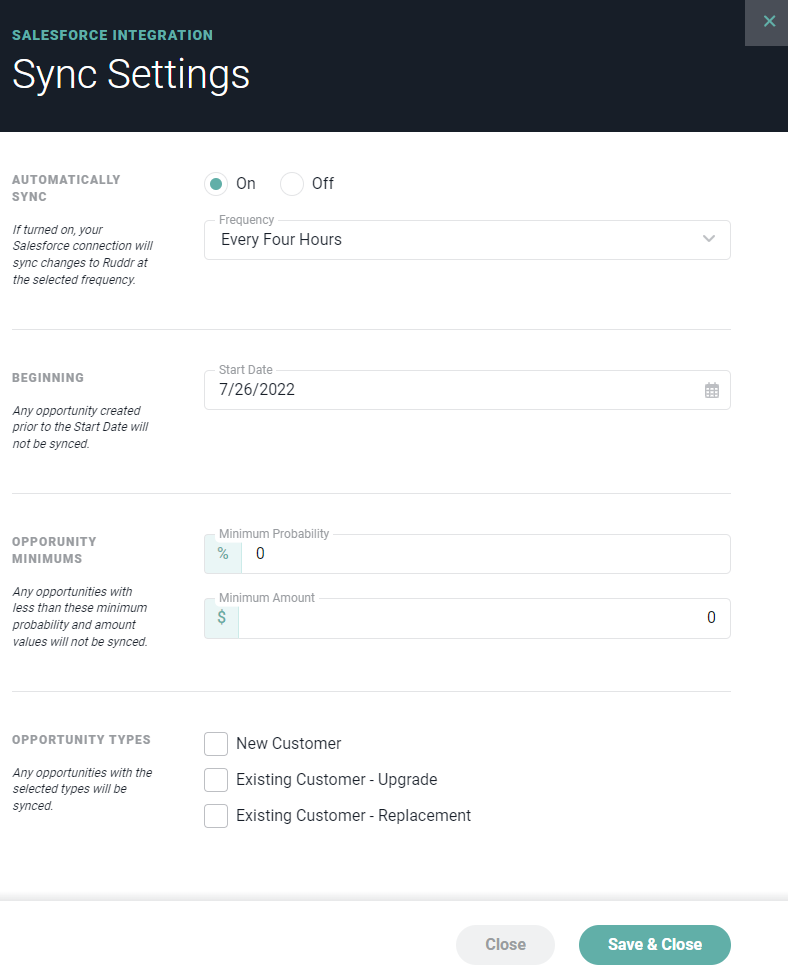Click the Existing Customer - Upgrade label
The height and width of the screenshot is (968, 788).
pyautogui.click(x=337, y=780)
